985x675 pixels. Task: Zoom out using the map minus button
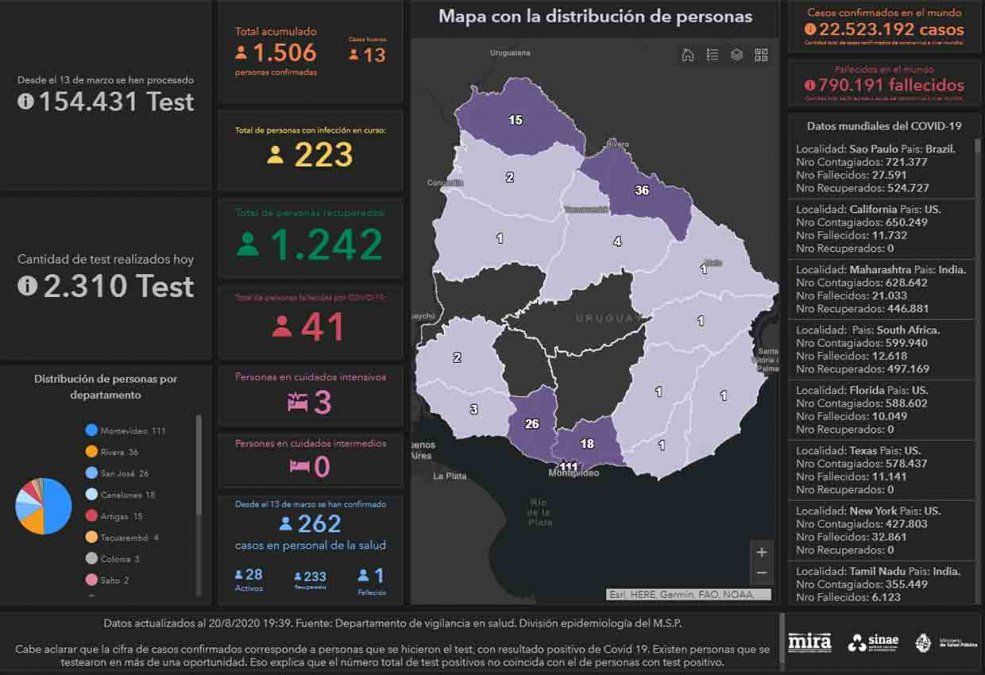(762, 573)
